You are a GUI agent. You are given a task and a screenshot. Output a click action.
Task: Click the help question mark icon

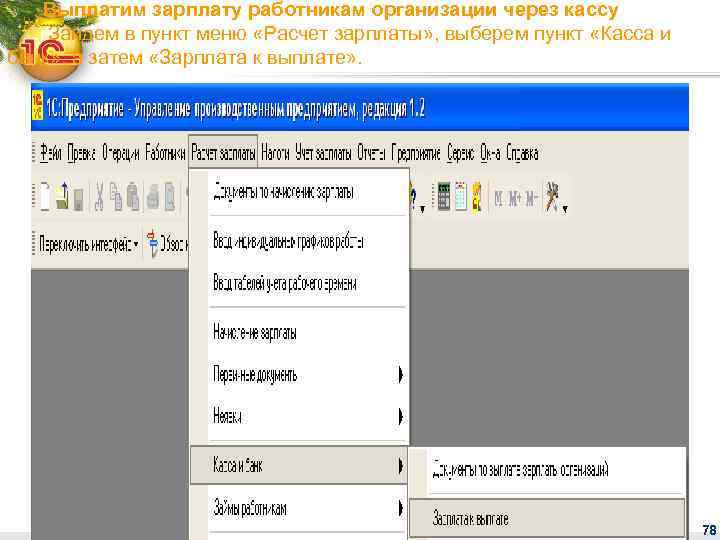tap(413, 197)
